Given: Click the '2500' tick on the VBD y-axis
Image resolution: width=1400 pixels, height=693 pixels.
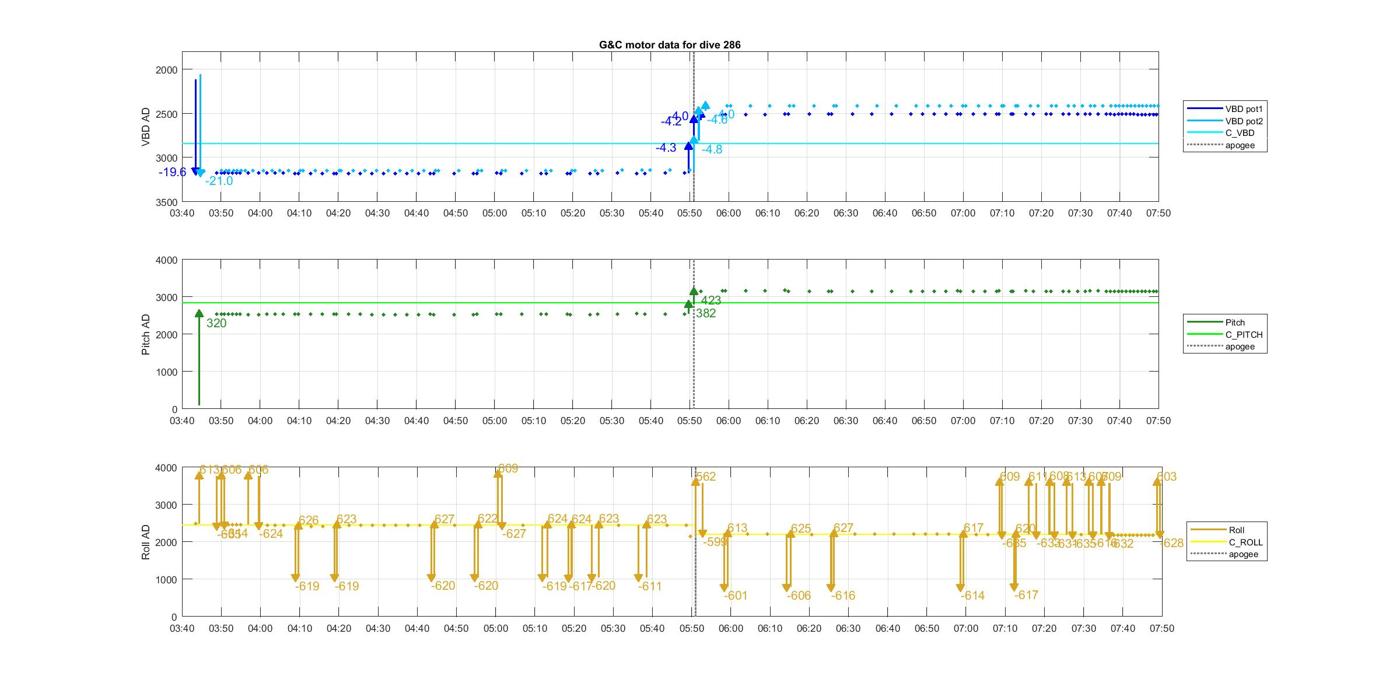Looking at the screenshot, I should coord(167,114).
